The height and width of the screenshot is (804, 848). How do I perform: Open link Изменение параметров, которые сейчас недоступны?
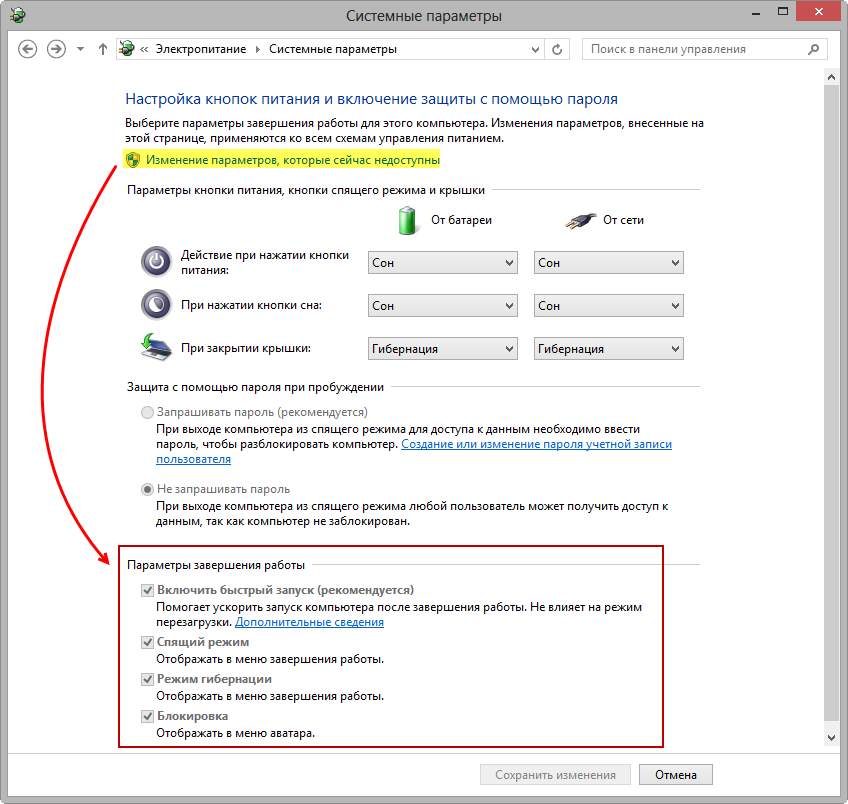[x=293, y=160]
